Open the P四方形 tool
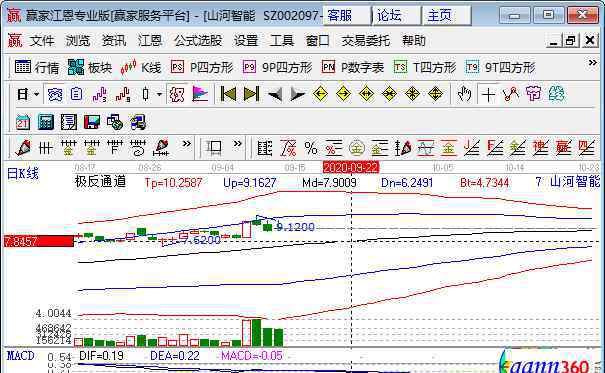The image size is (605, 373). 202,68
